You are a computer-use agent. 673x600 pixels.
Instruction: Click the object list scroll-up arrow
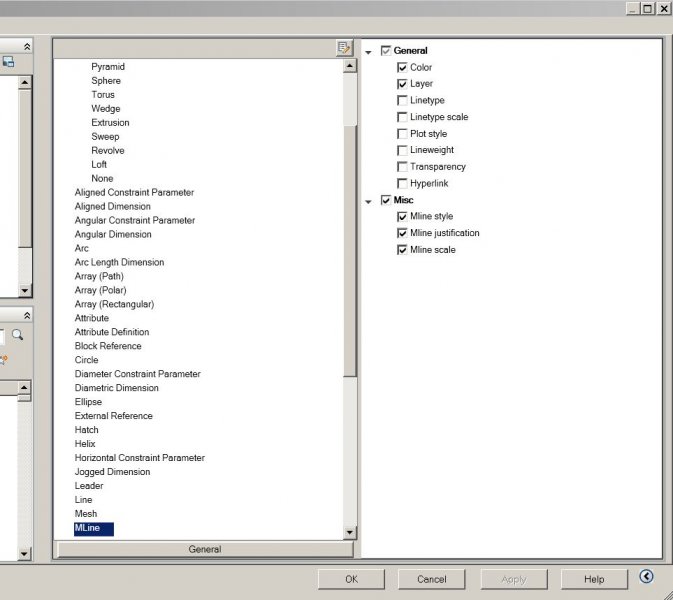(350, 66)
